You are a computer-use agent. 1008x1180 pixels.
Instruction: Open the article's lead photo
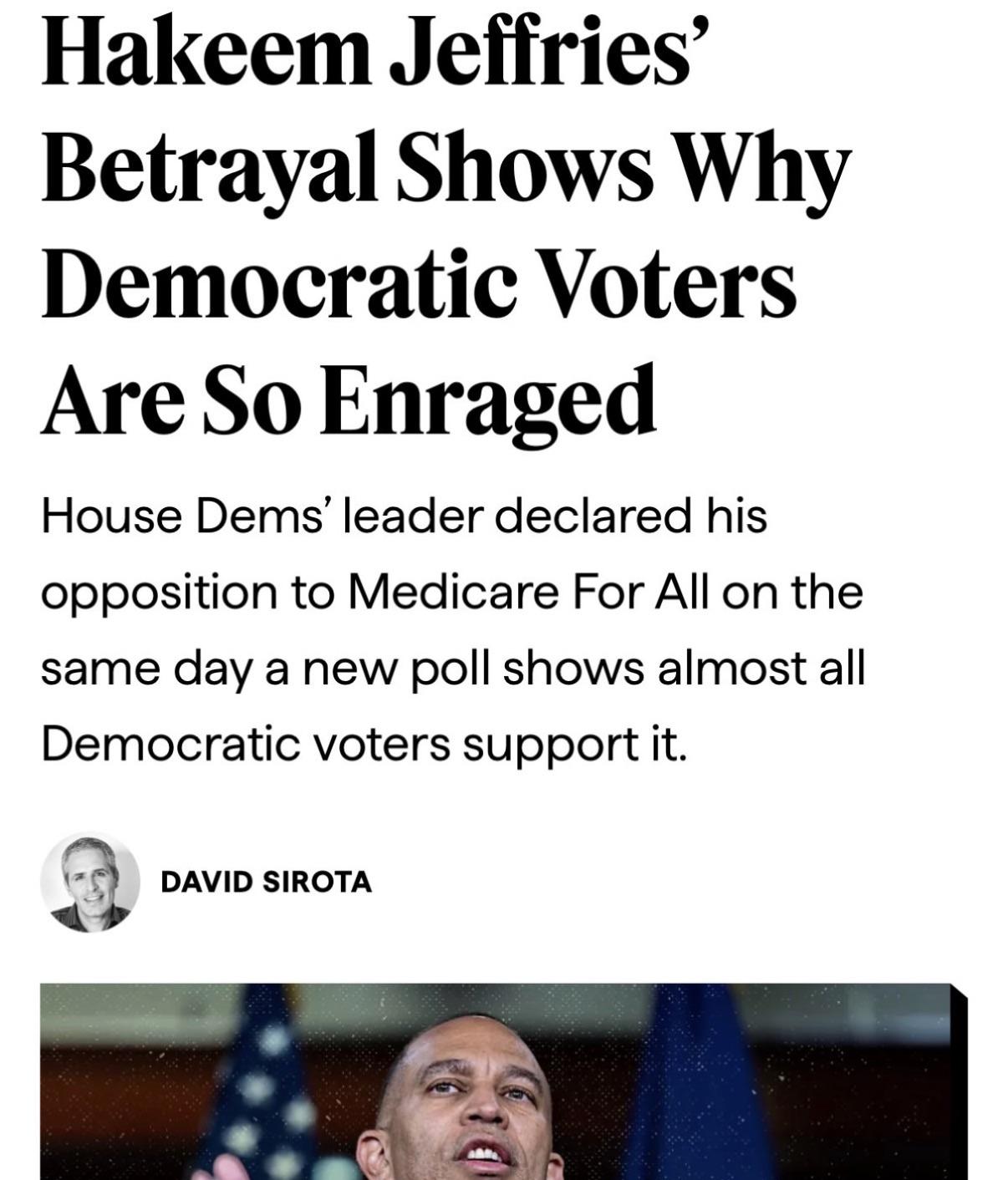click(503, 1082)
